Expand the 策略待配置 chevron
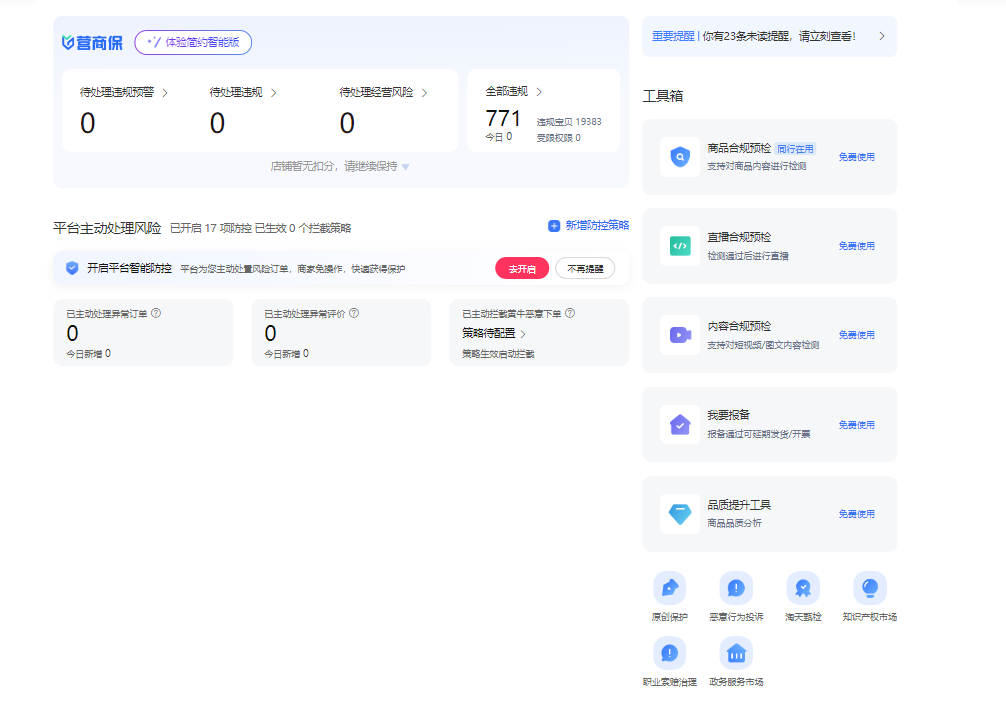This screenshot has width=1006, height=711. 523,334
